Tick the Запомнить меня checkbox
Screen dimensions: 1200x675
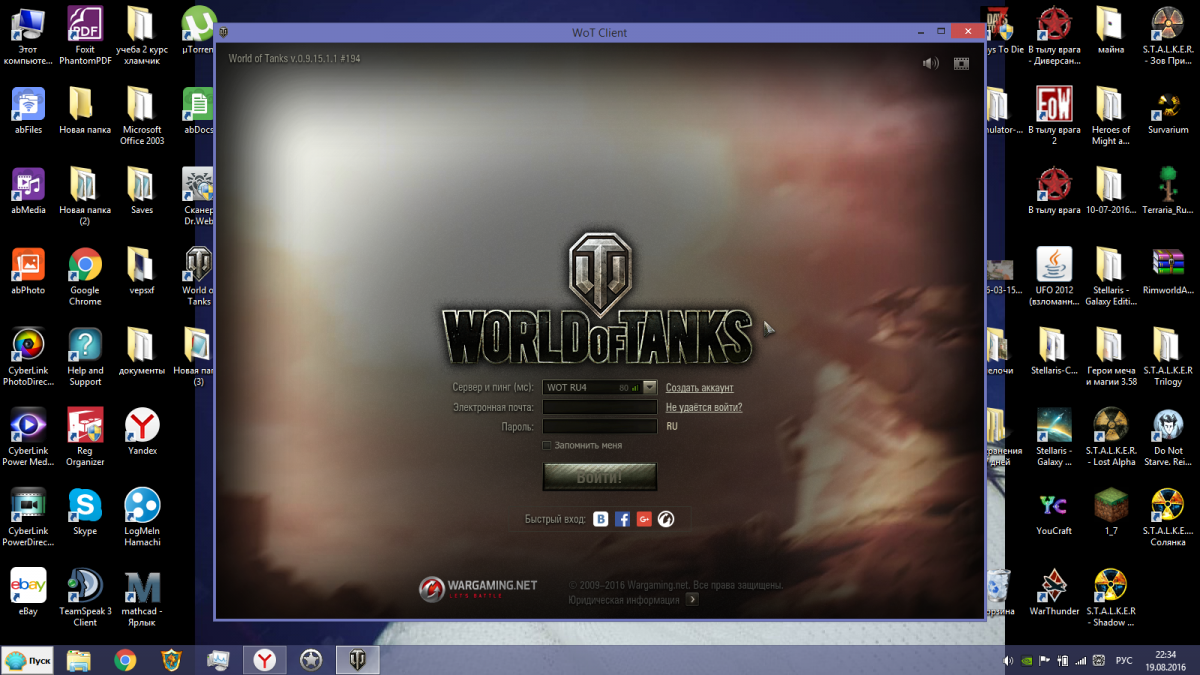(546, 445)
